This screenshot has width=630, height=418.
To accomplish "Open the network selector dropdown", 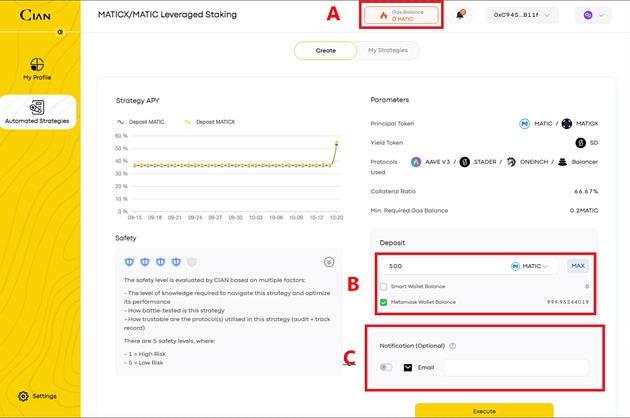I will (x=592, y=15).
